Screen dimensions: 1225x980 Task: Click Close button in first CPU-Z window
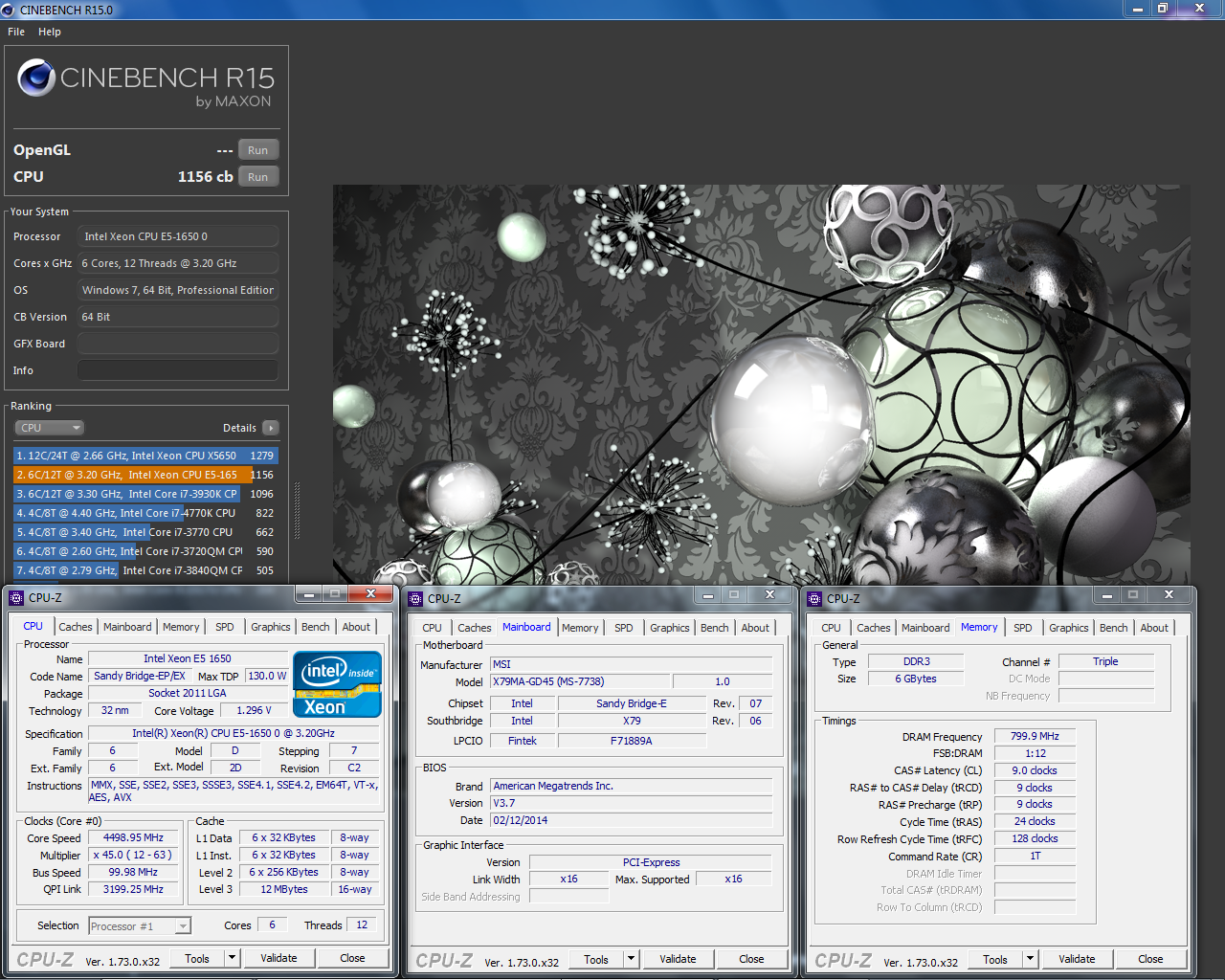coord(352,958)
